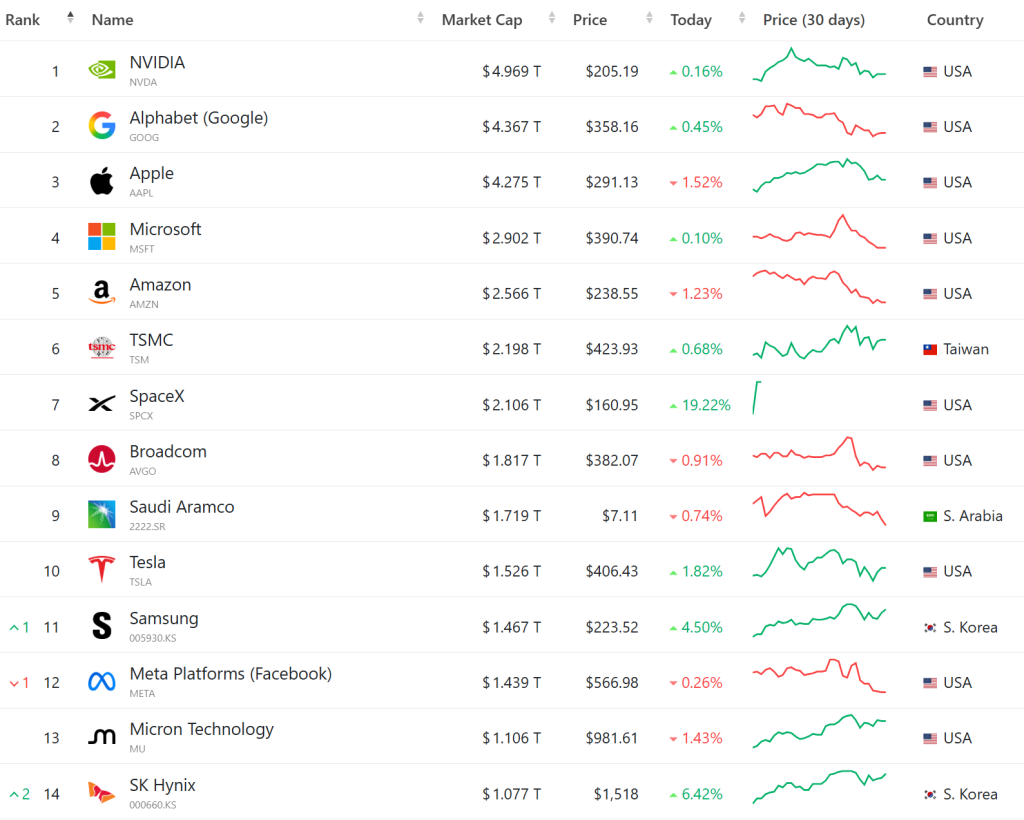1024x820 pixels.
Task: Click the Broadcom logo icon
Action: point(102,459)
